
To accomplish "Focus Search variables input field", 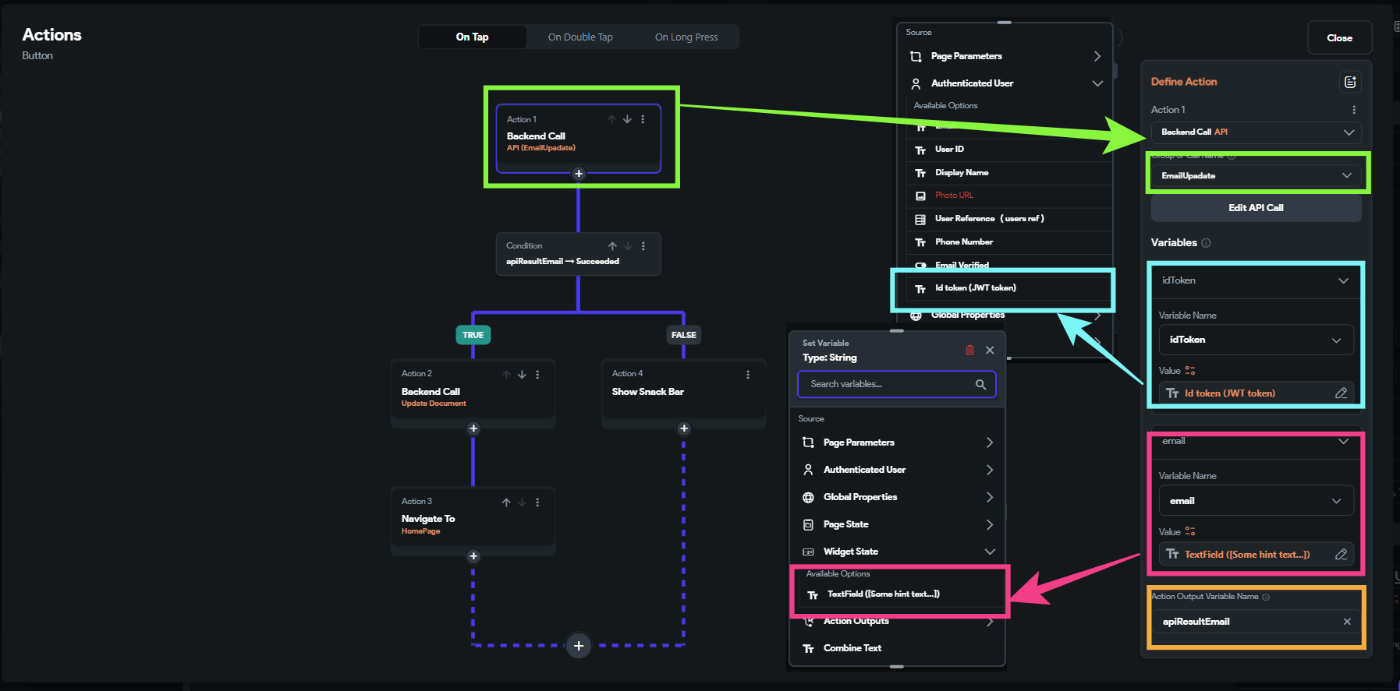I will pos(897,384).
